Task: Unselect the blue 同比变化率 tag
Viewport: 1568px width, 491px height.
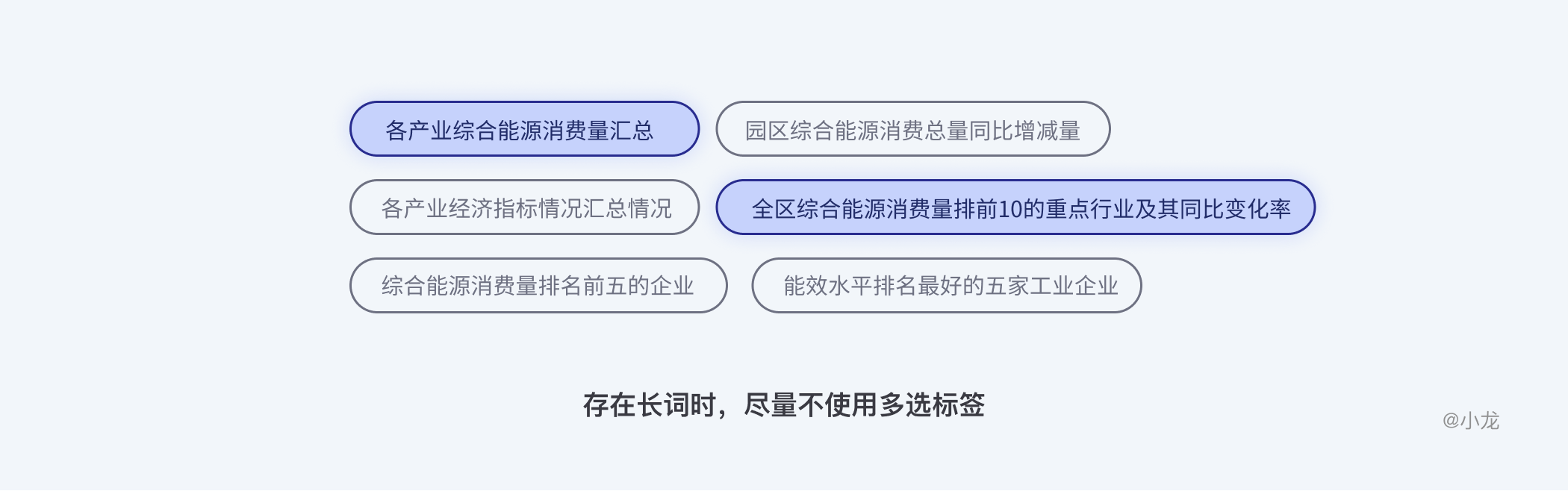Action: click(x=1015, y=207)
